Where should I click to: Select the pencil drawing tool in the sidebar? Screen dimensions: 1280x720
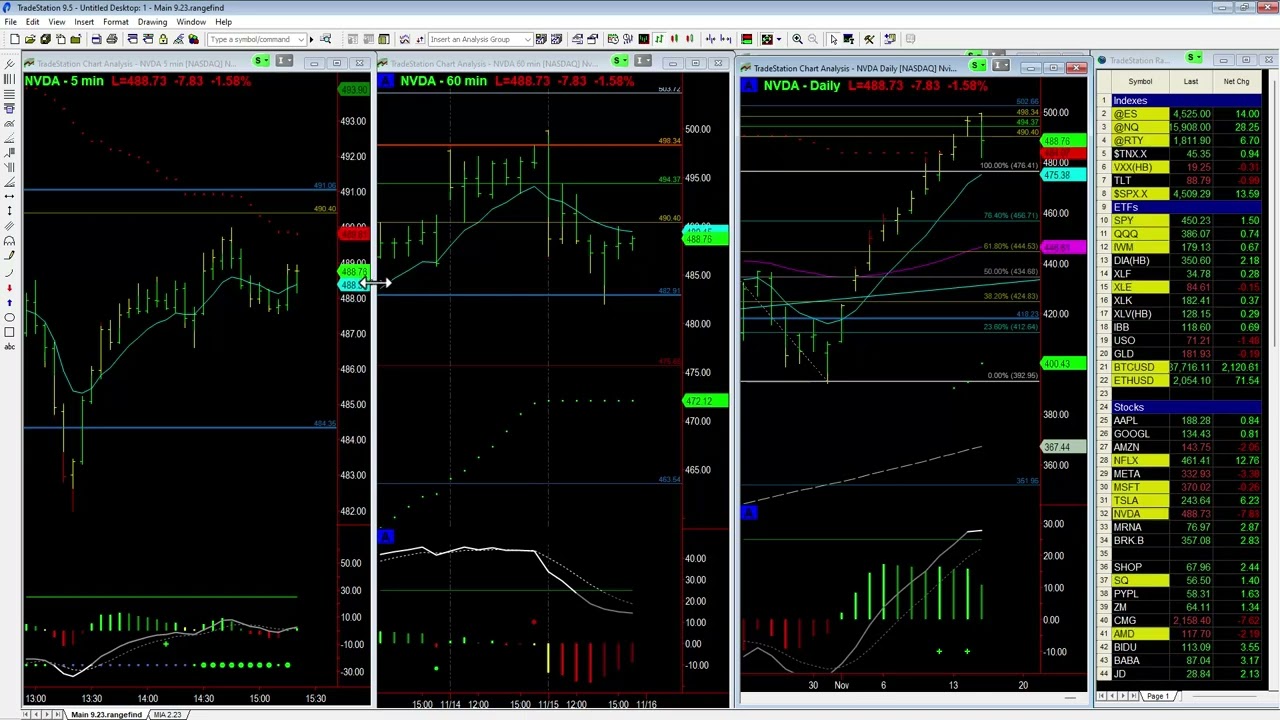9,256
